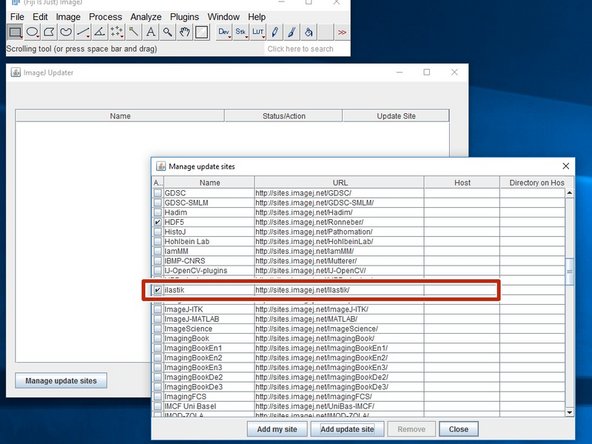Click the Manage update sites button
592x444 pixels.
coord(61,381)
